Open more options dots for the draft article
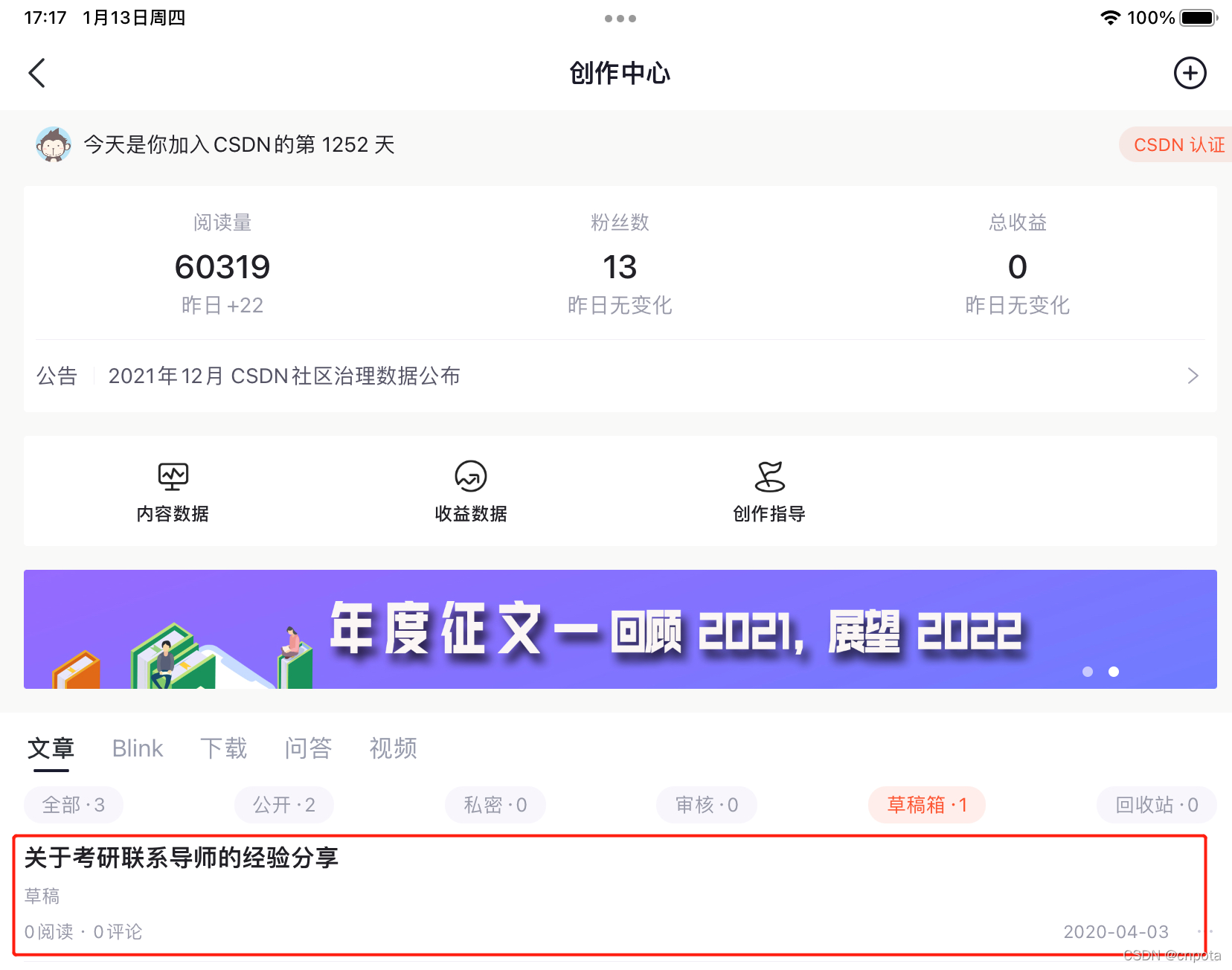1232x970 pixels. point(1205,931)
